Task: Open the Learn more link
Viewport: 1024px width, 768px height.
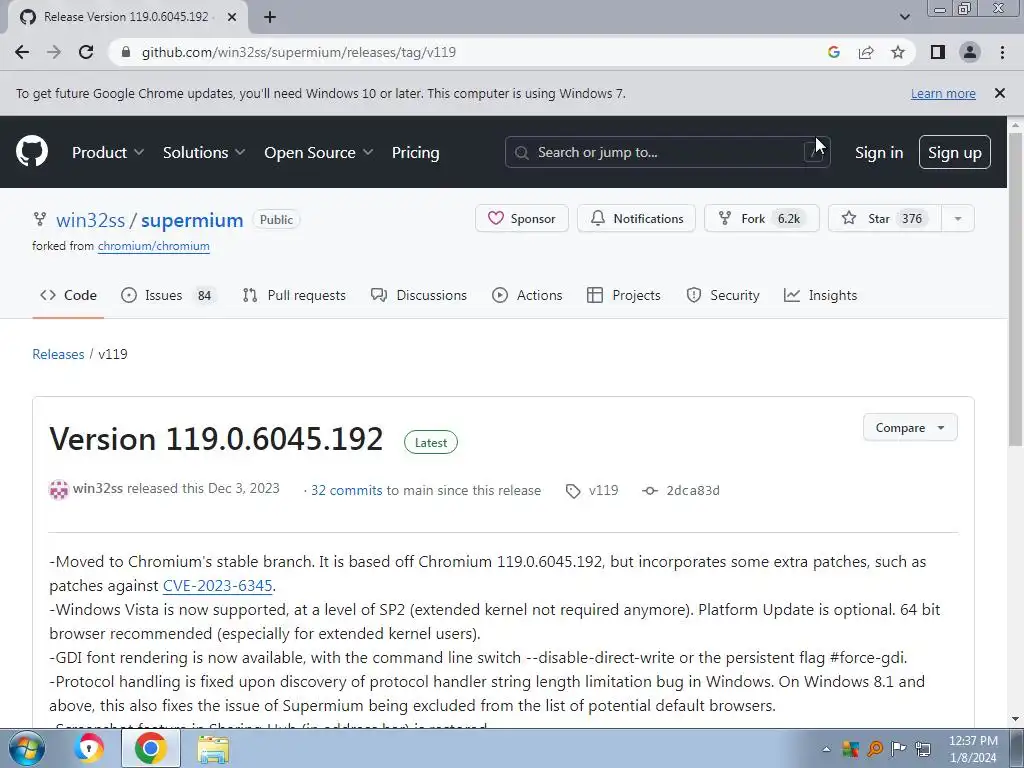Action: [943, 93]
